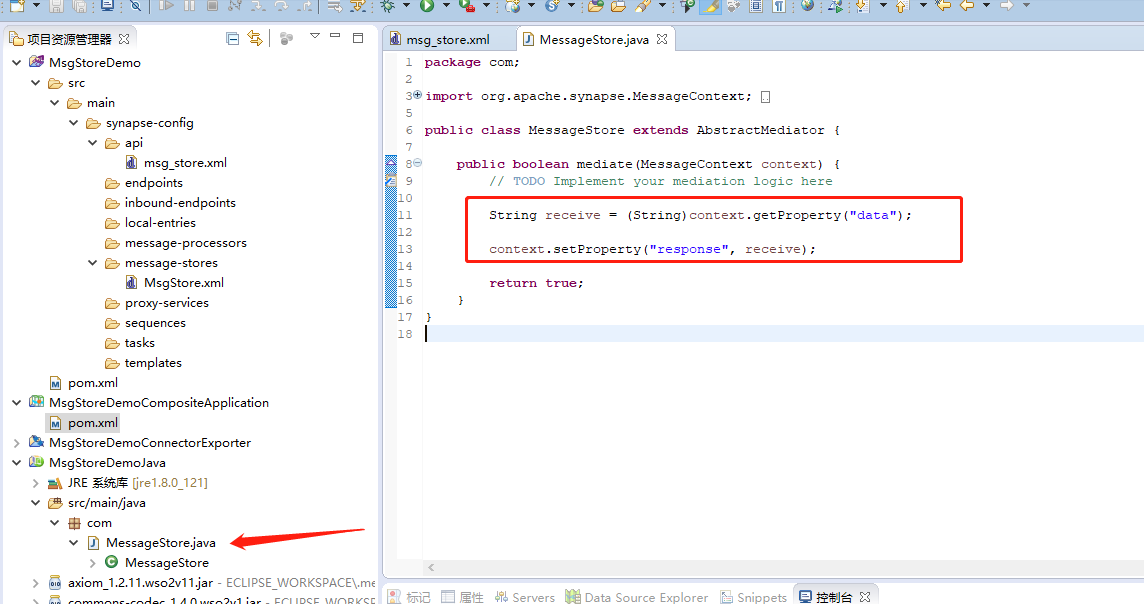Collapse the MsgStoreDemo project node
This screenshot has width=1144, height=604.
17,63
